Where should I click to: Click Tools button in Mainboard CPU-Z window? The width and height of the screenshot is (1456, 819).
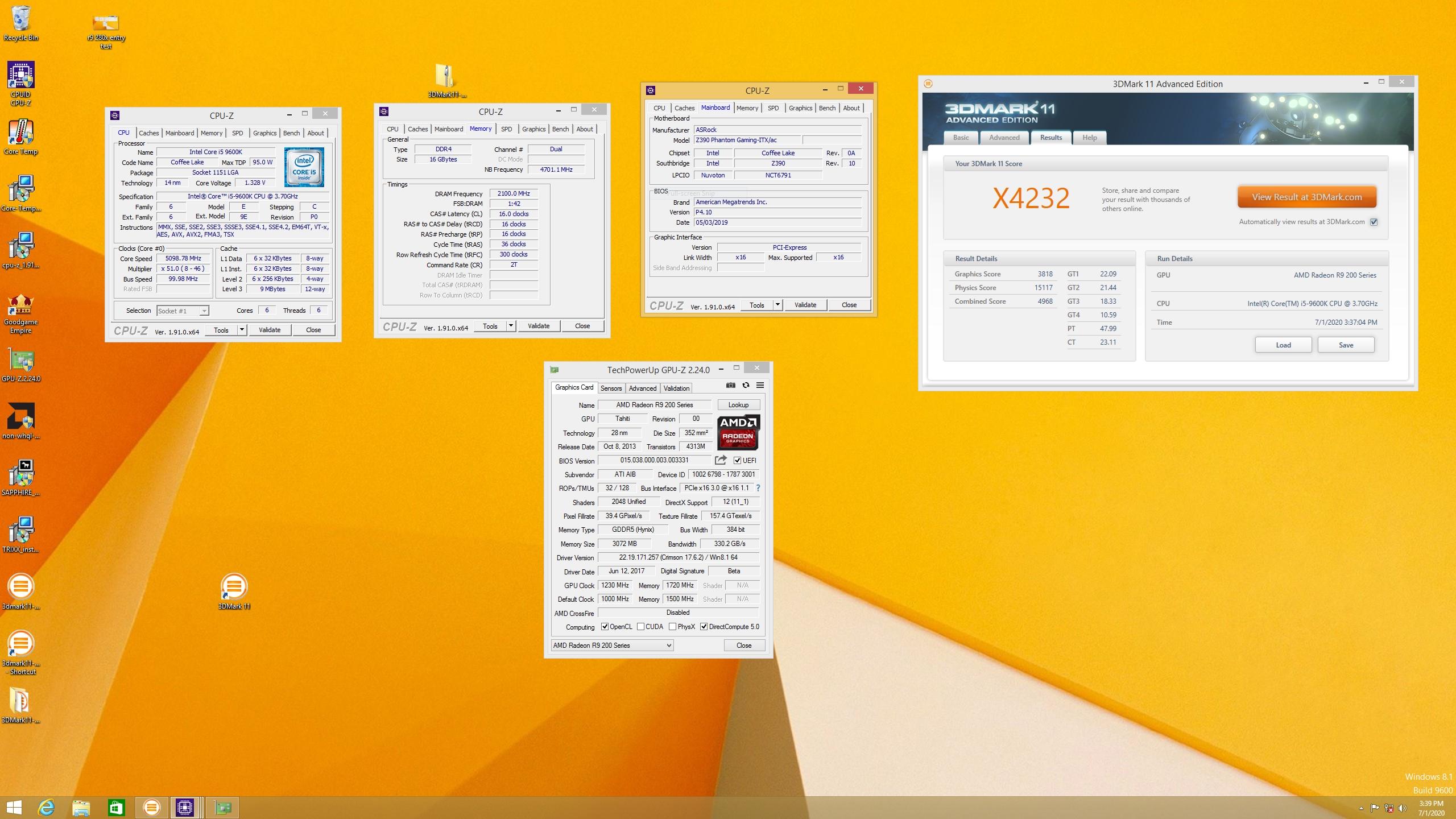[756, 305]
